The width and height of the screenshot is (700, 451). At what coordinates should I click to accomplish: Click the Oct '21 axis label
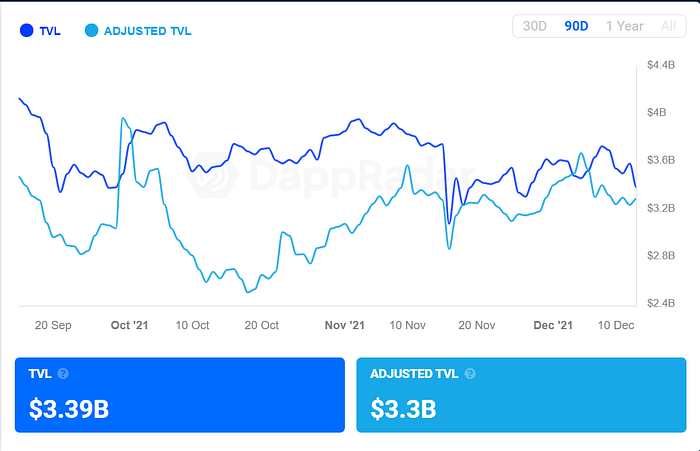(x=129, y=325)
